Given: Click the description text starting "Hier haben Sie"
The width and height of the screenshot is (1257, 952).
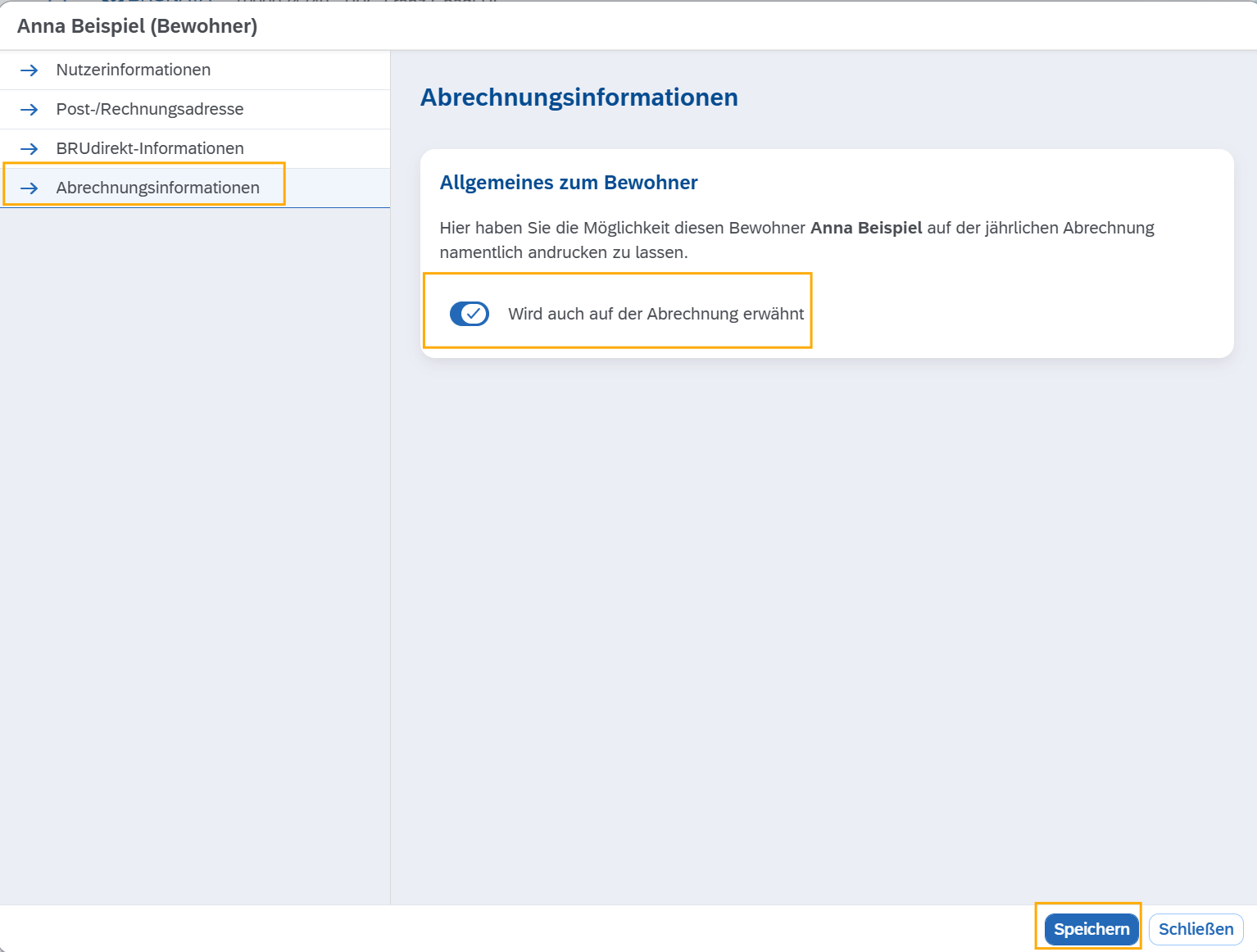Looking at the screenshot, I should point(796,240).
